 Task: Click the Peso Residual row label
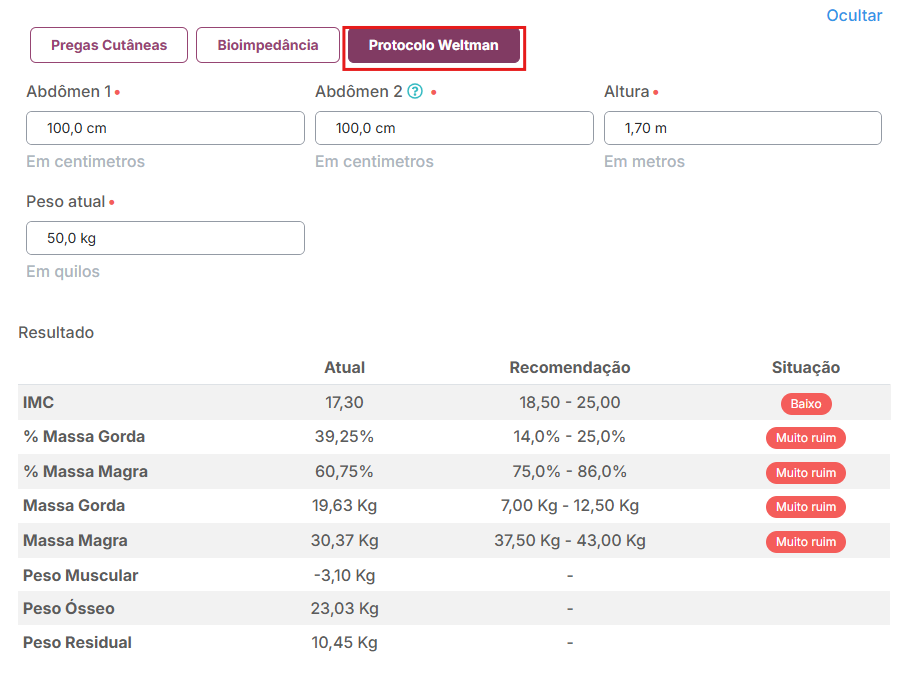point(77,643)
